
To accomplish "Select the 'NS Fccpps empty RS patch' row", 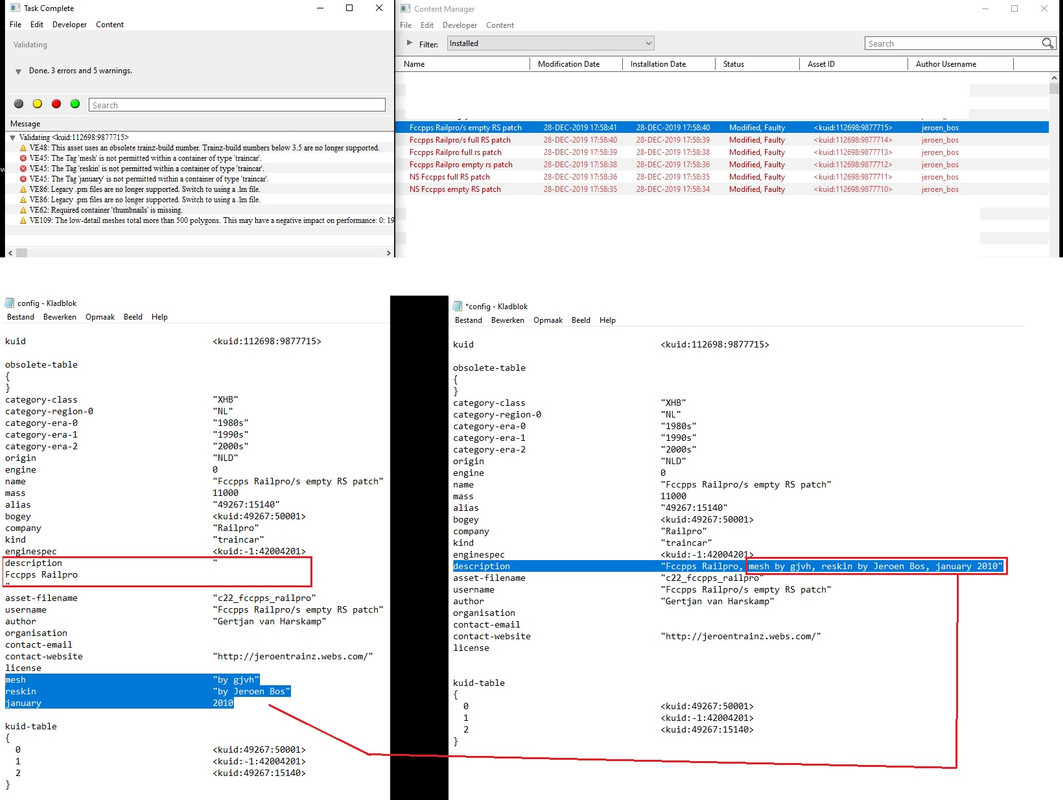I will 722,189.
